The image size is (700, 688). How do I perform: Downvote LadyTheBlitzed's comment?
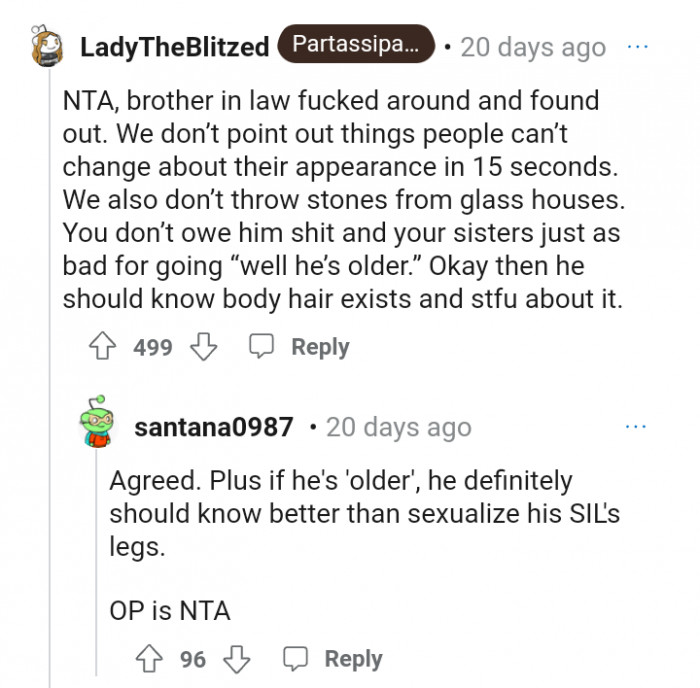tap(204, 348)
